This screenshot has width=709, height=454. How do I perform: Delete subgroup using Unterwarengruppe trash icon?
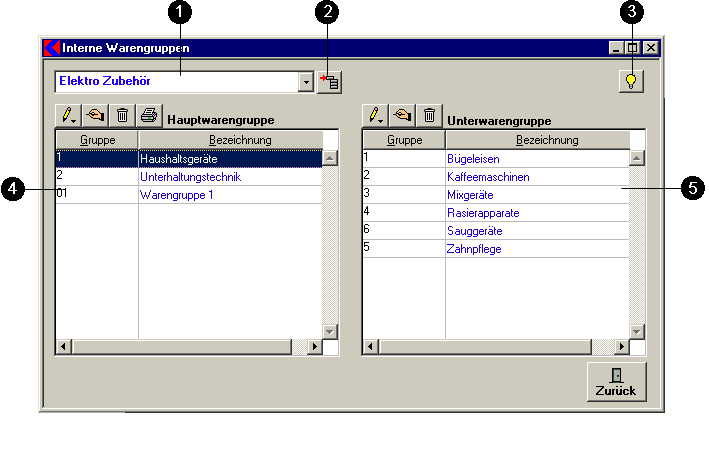click(x=429, y=116)
